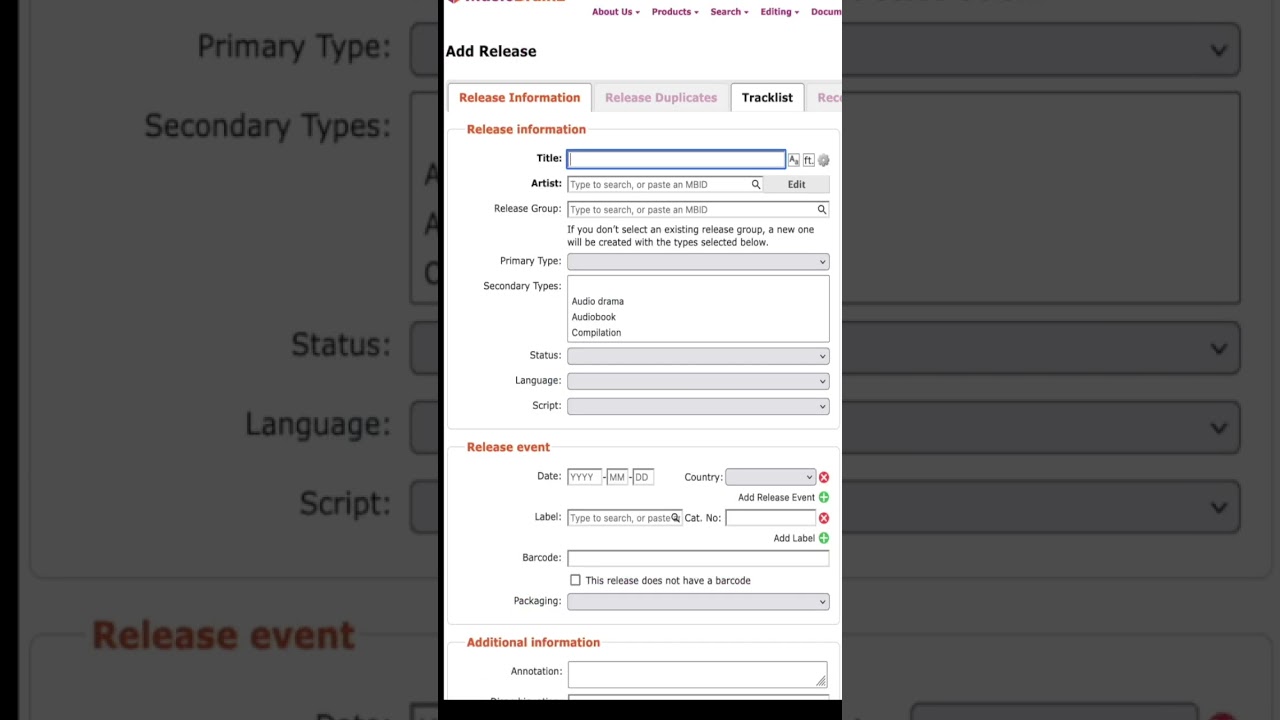The height and width of the screenshot is (720, 1280).
Task: Switch to the Release Information tab
Action: (519, 97)
